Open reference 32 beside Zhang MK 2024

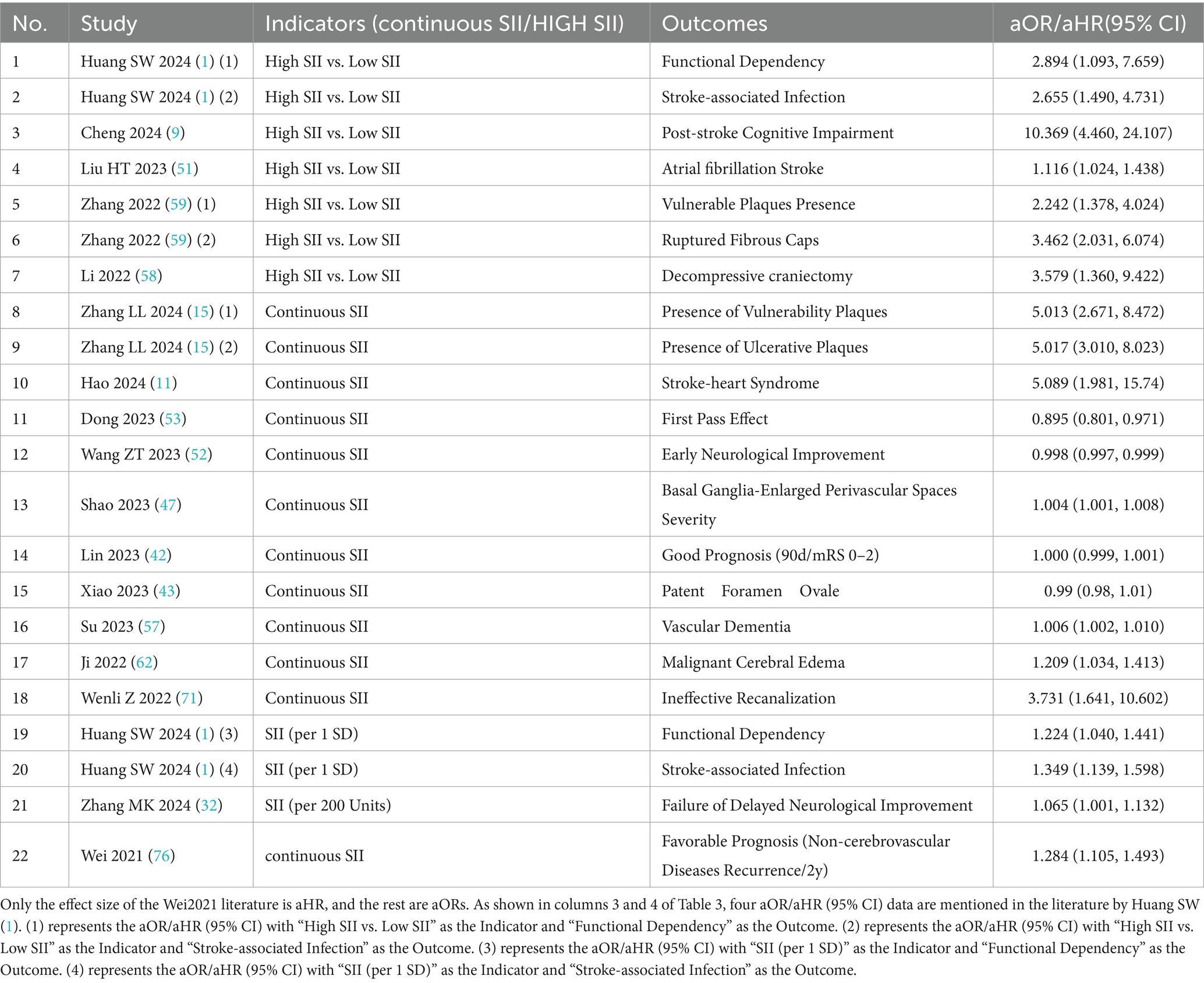[209, 805]
